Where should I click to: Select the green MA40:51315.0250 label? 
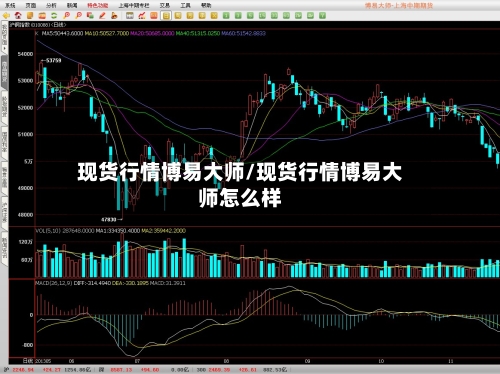coord(198,33)
